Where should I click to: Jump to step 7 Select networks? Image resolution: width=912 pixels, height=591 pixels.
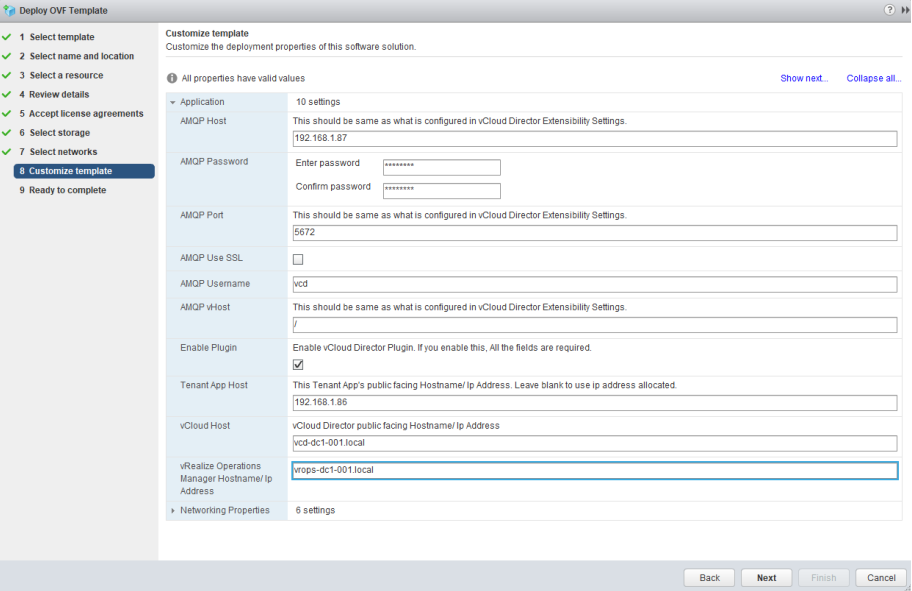pyautogui.click(x=63, y=152)
